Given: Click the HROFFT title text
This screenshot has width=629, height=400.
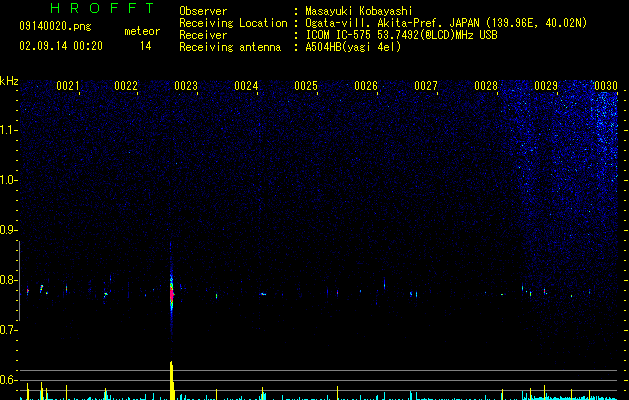Looking at the screenshot, I should click(103, 8).
